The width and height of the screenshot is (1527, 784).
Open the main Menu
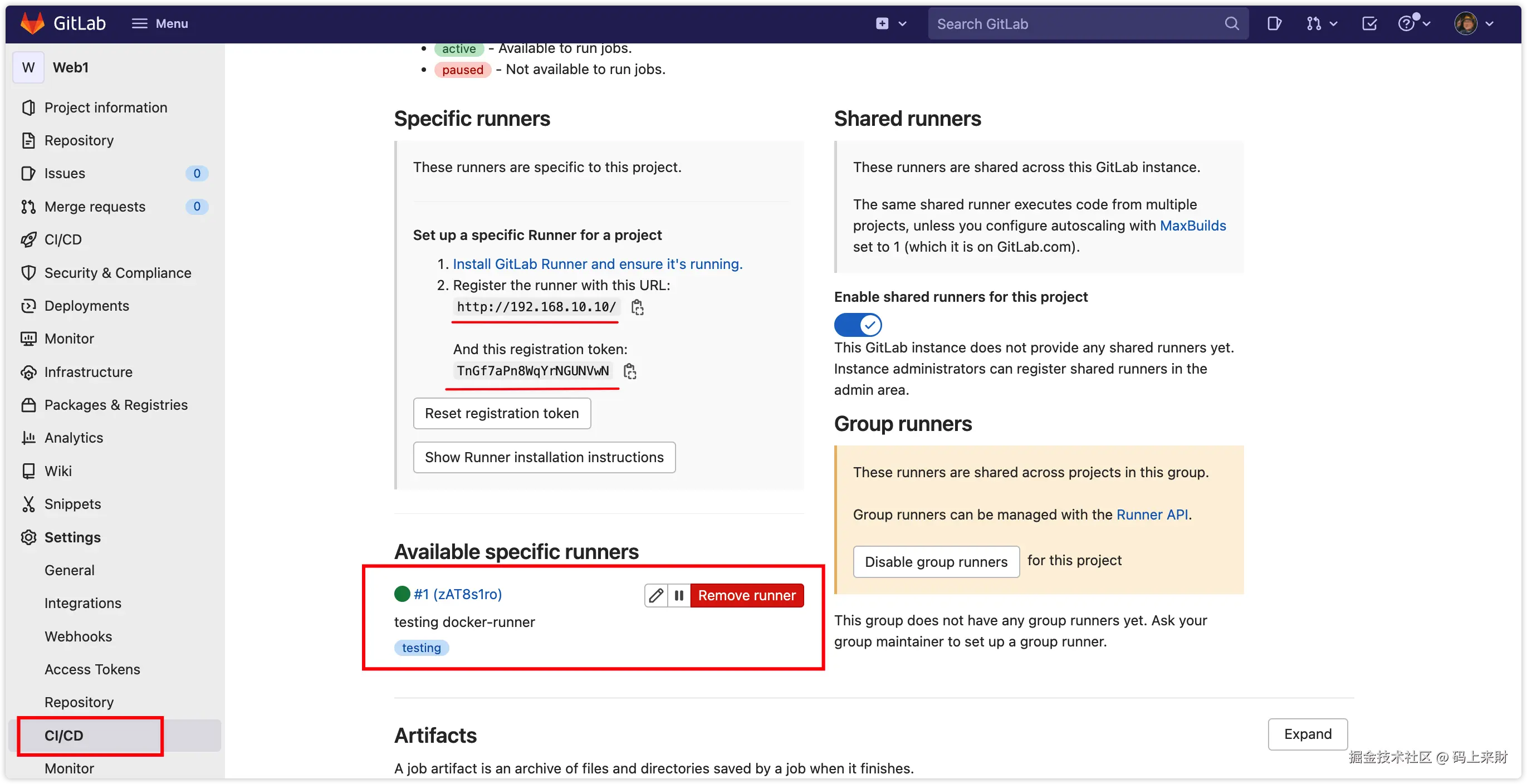coord(159,24)
